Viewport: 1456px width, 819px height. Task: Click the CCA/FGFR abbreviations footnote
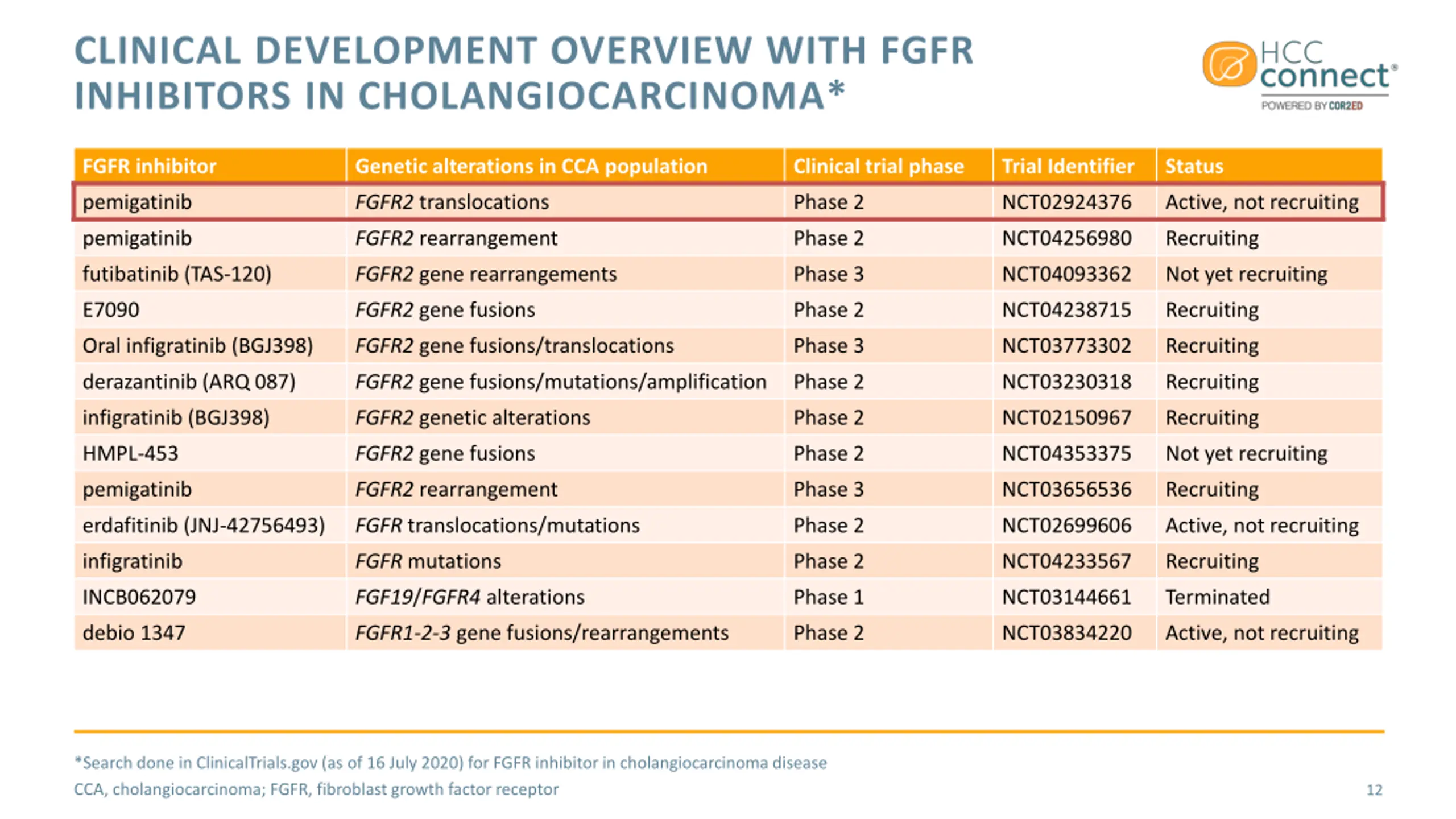tap(316, 789)
